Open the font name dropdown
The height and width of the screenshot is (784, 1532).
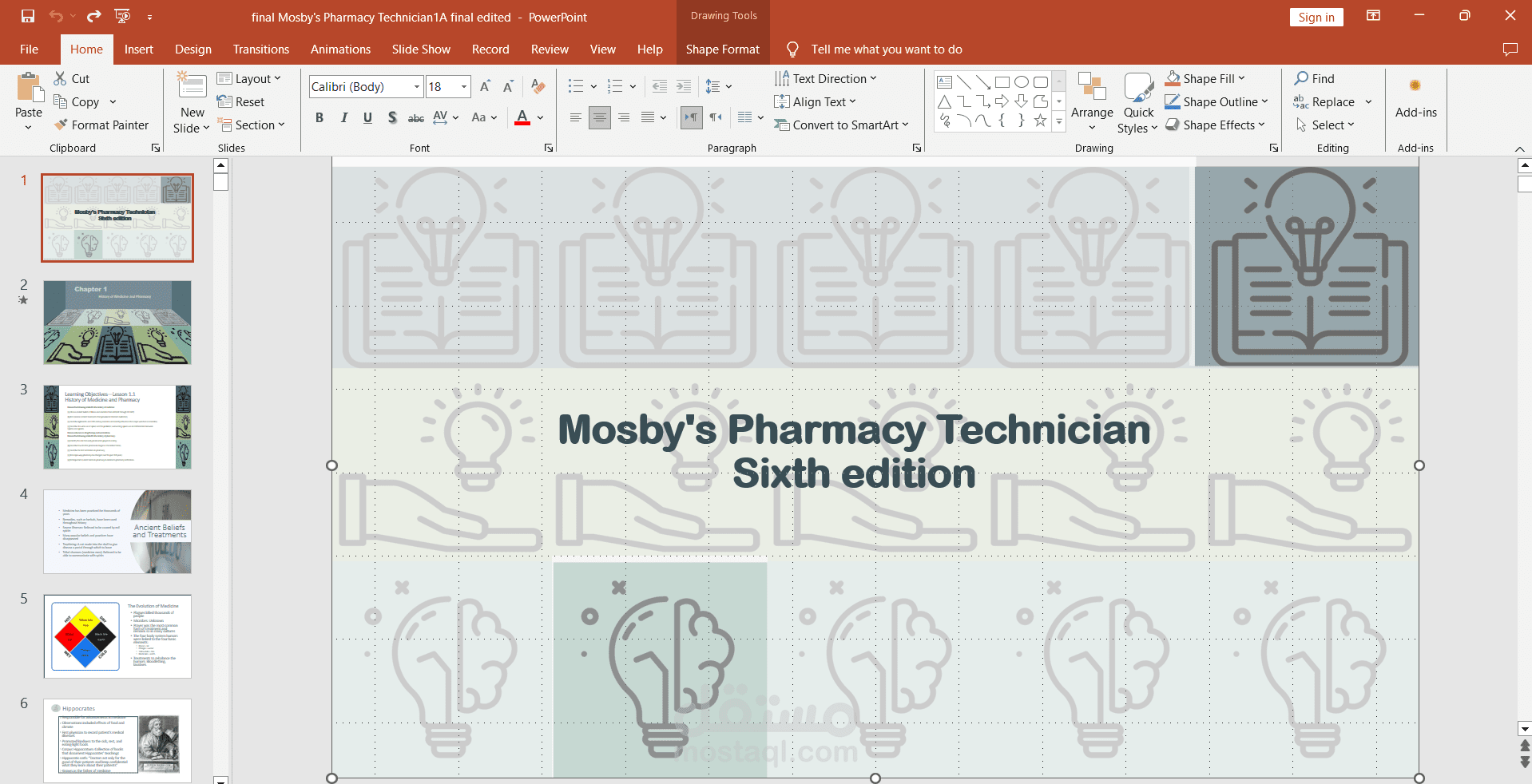click(x=417, y=86)
